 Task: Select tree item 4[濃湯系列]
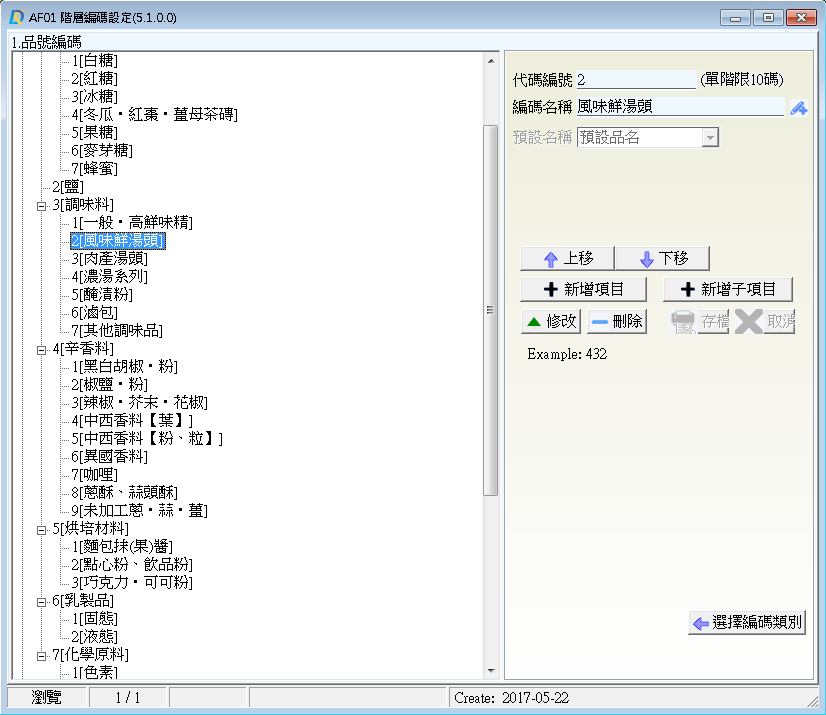tap(110, 277)
